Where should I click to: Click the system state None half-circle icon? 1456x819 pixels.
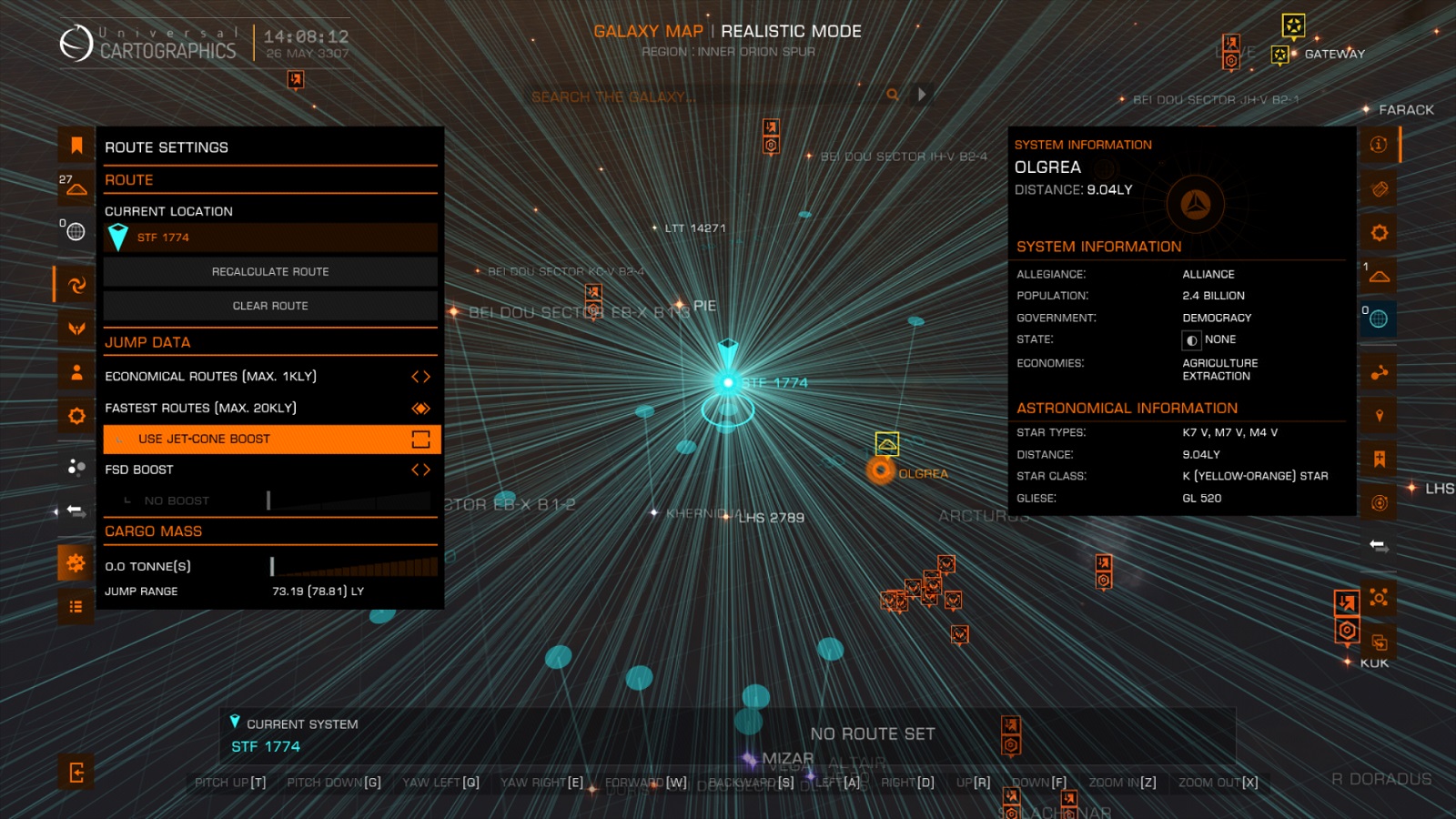1191,340
